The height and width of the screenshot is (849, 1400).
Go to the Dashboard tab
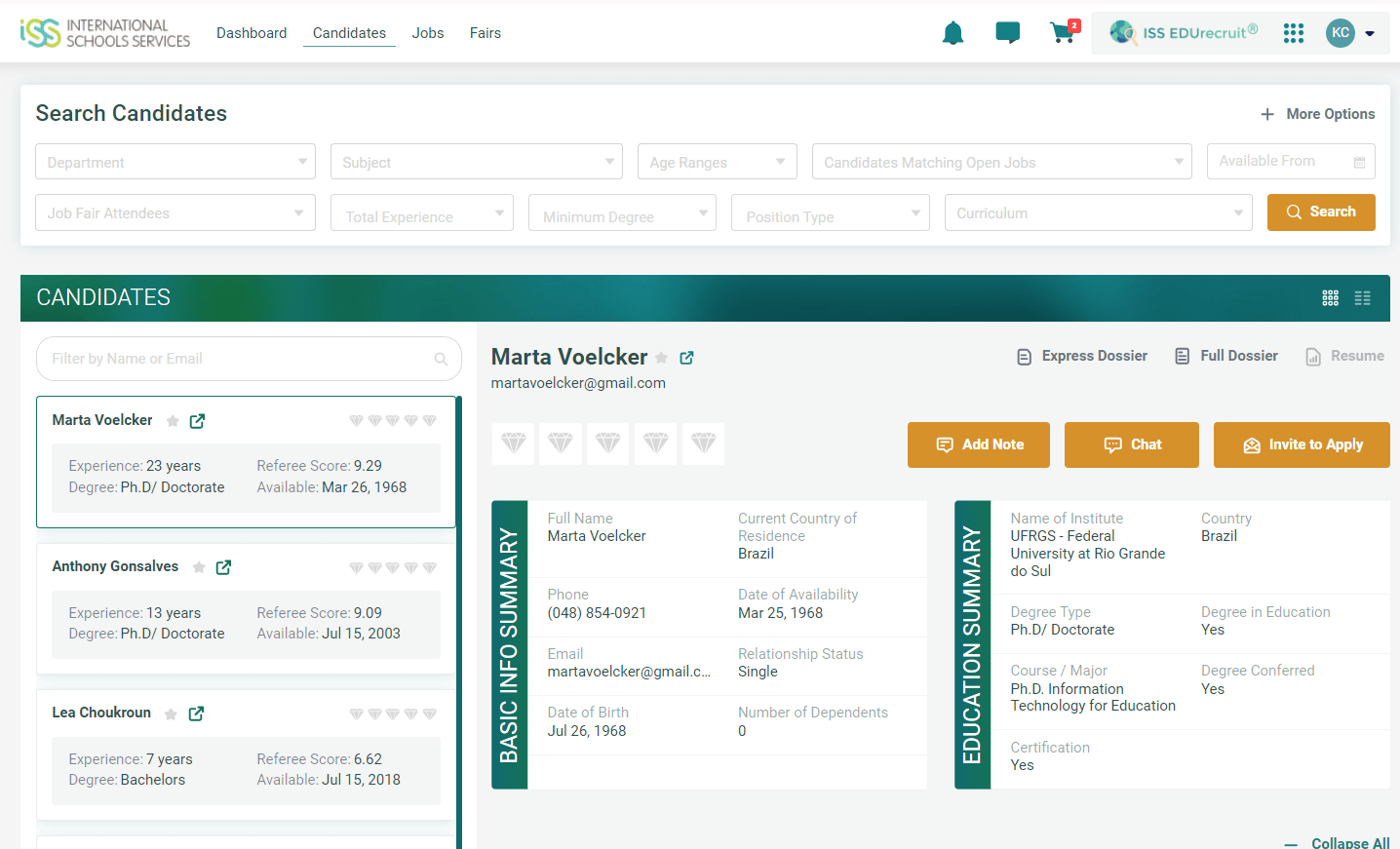(x=252, y=33)
